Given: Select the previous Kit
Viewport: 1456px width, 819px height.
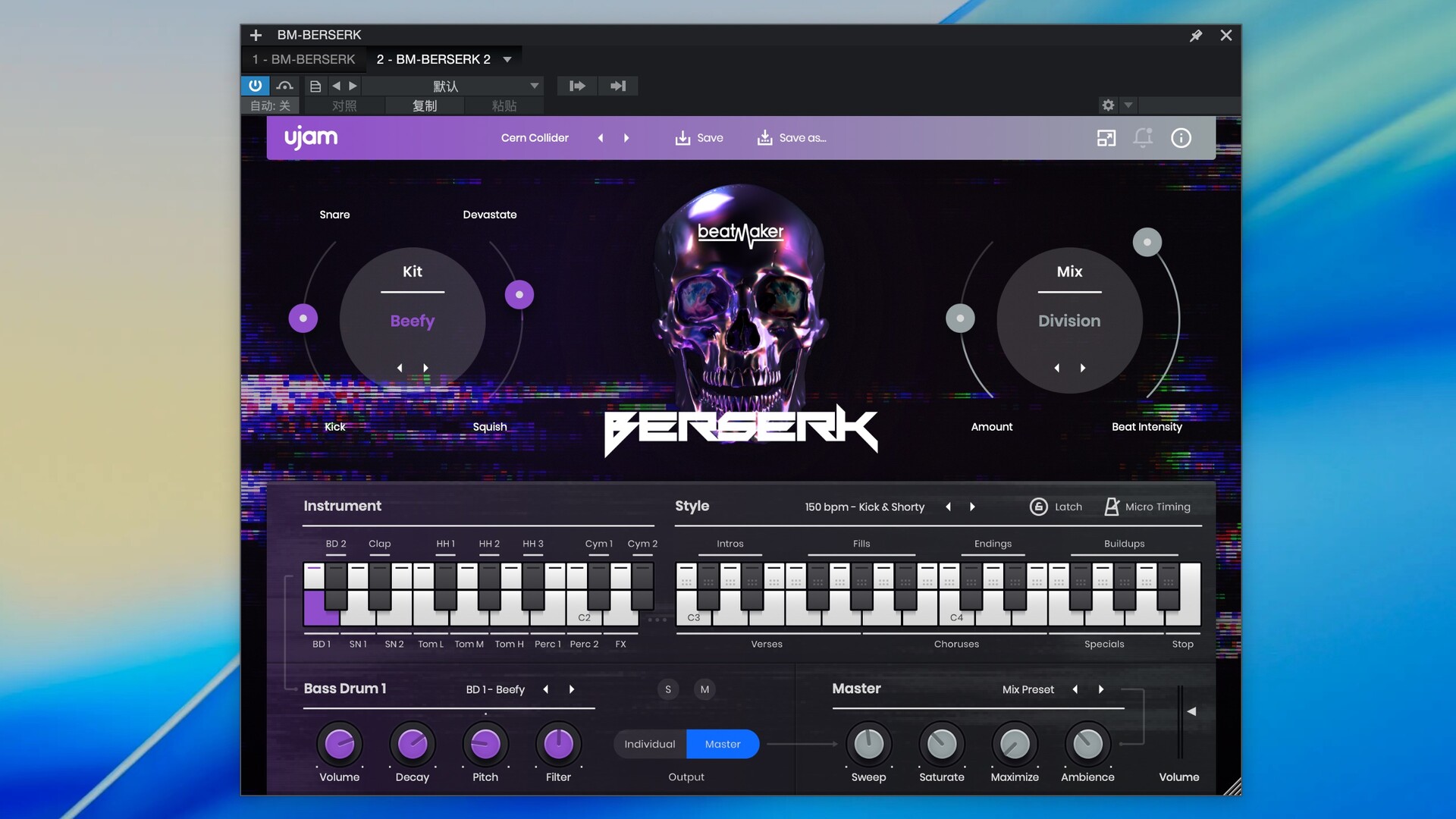Looking at the screenshot, I should coord(400,368).
